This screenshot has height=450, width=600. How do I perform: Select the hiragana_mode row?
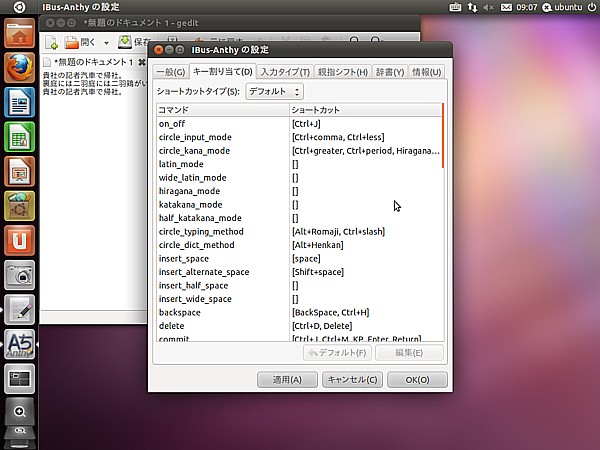(299, 191)
